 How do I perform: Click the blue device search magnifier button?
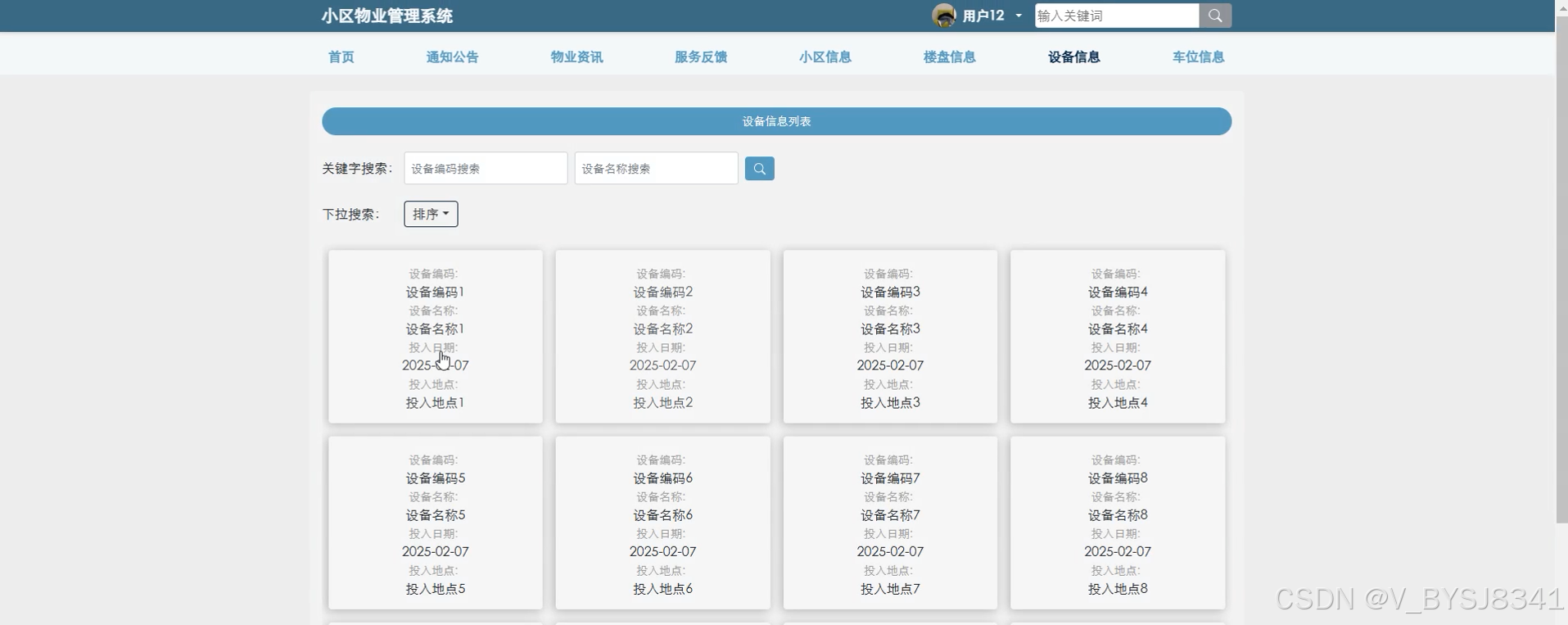coord(759,169)
